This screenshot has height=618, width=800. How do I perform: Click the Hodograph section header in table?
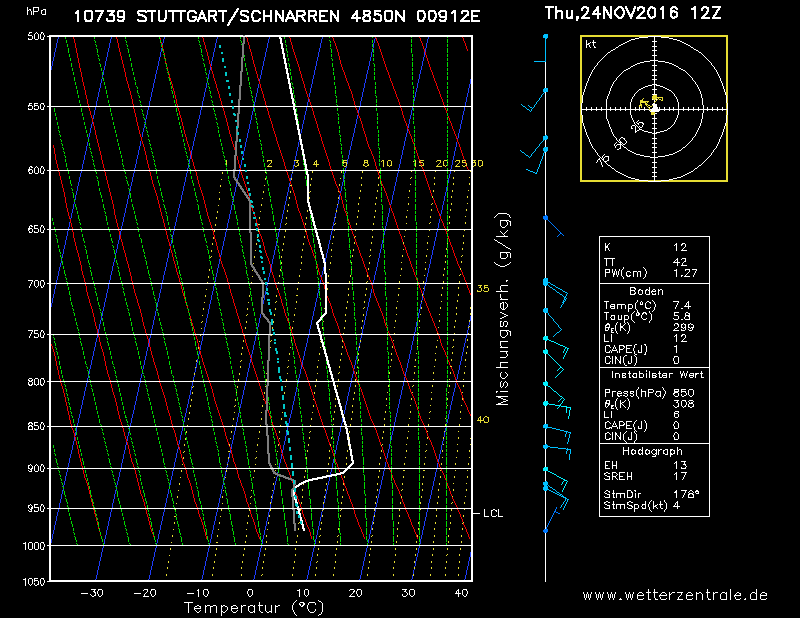654,451
